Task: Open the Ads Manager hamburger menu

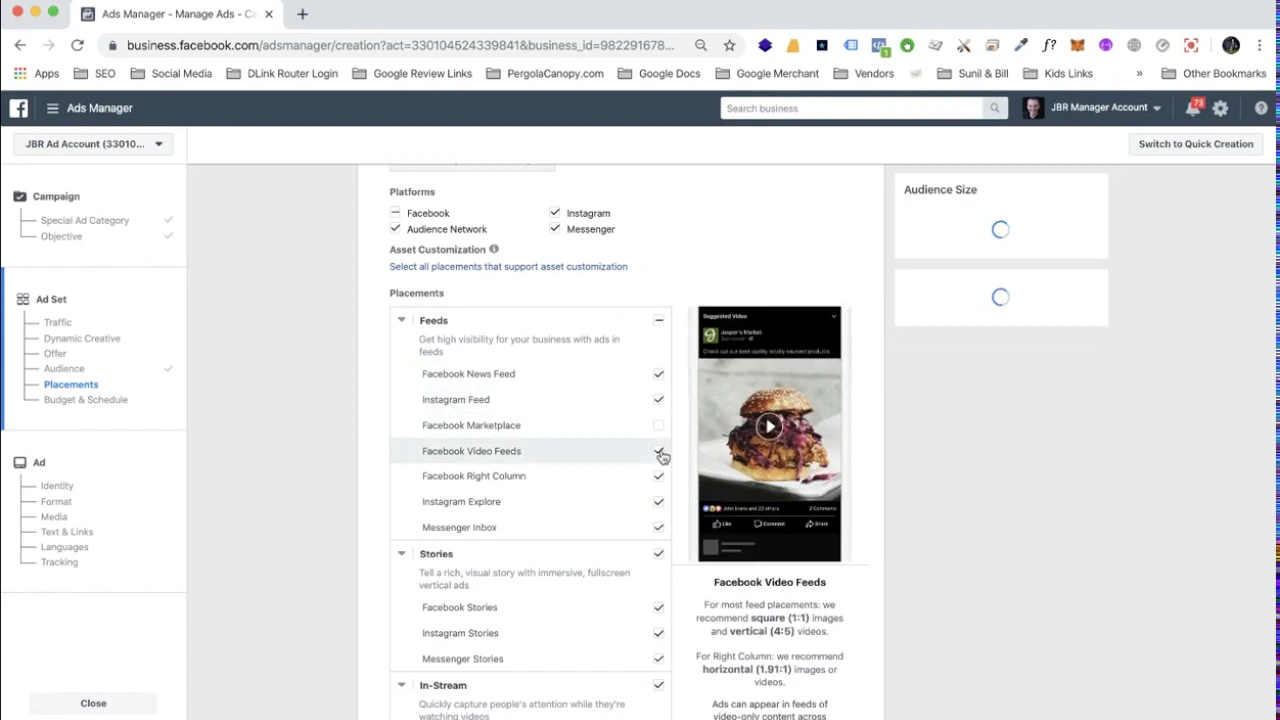Action: point(52,108)
